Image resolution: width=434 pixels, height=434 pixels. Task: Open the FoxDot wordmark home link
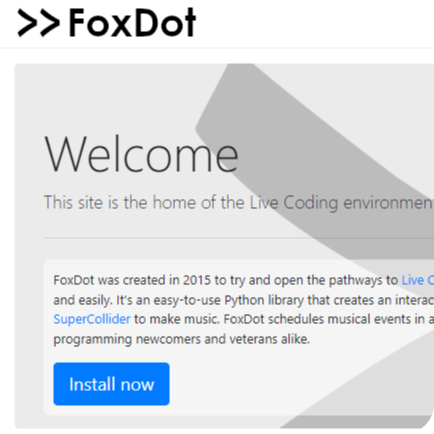point(132,23)
